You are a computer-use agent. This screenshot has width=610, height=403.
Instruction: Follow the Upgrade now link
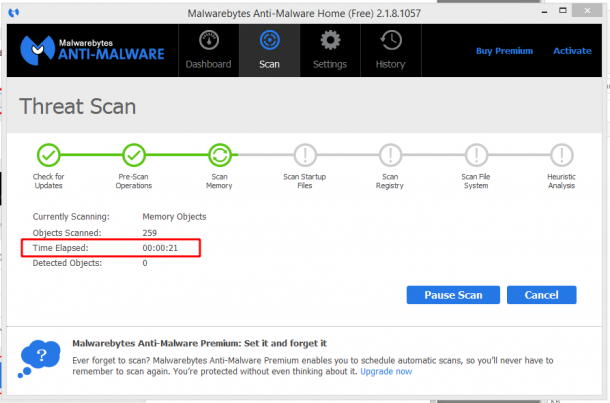click(386, 371)
